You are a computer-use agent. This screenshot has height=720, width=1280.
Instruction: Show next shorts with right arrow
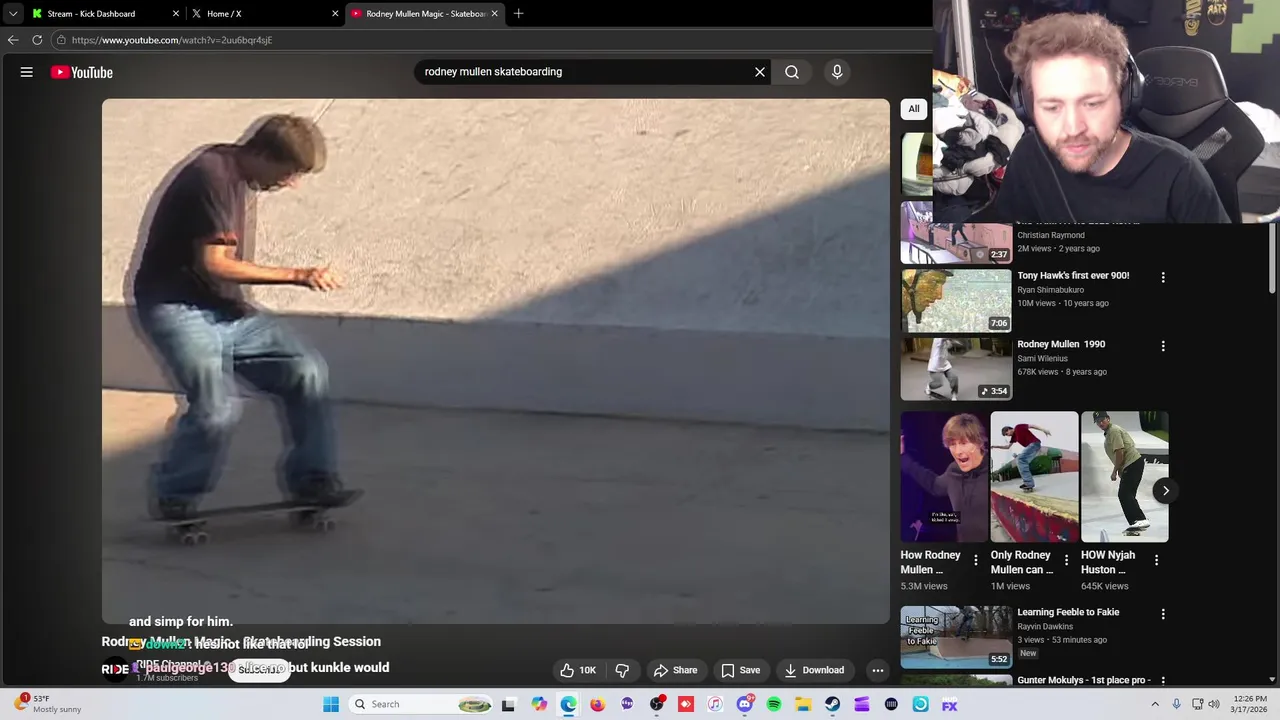click(x=1165, y=490)
